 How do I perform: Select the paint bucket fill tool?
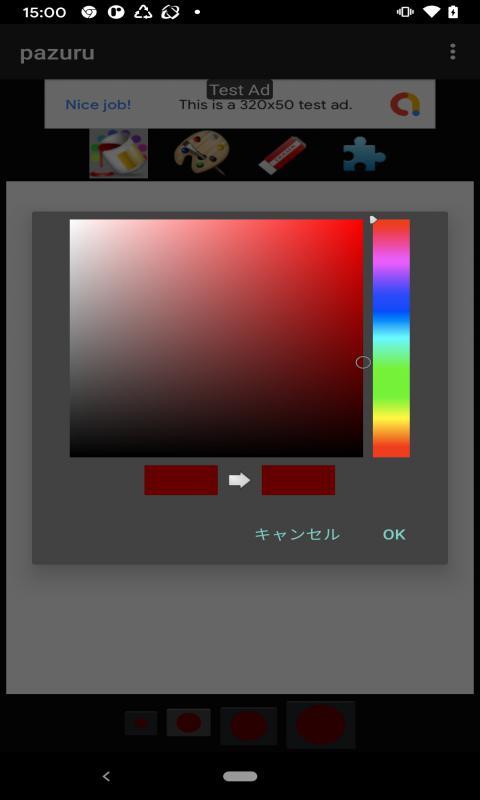(118, 154)
